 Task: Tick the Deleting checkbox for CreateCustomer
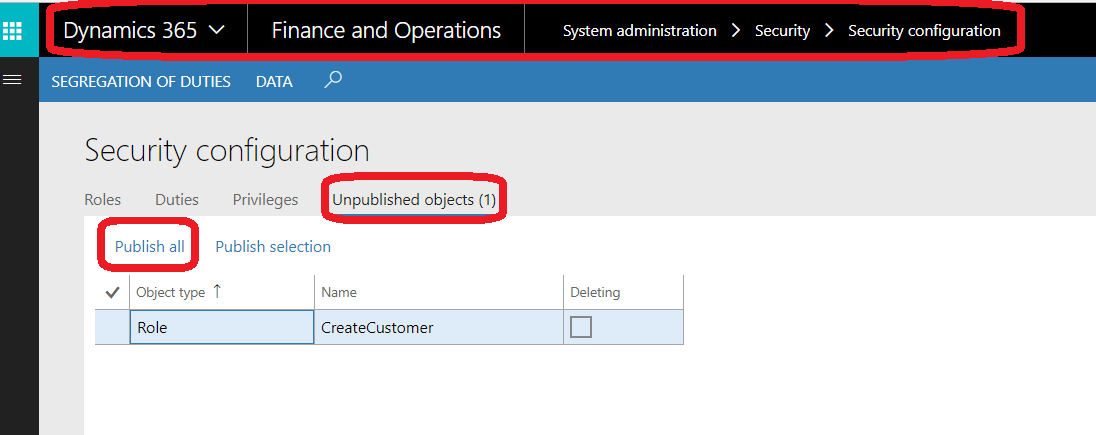(x=581, y=327)
